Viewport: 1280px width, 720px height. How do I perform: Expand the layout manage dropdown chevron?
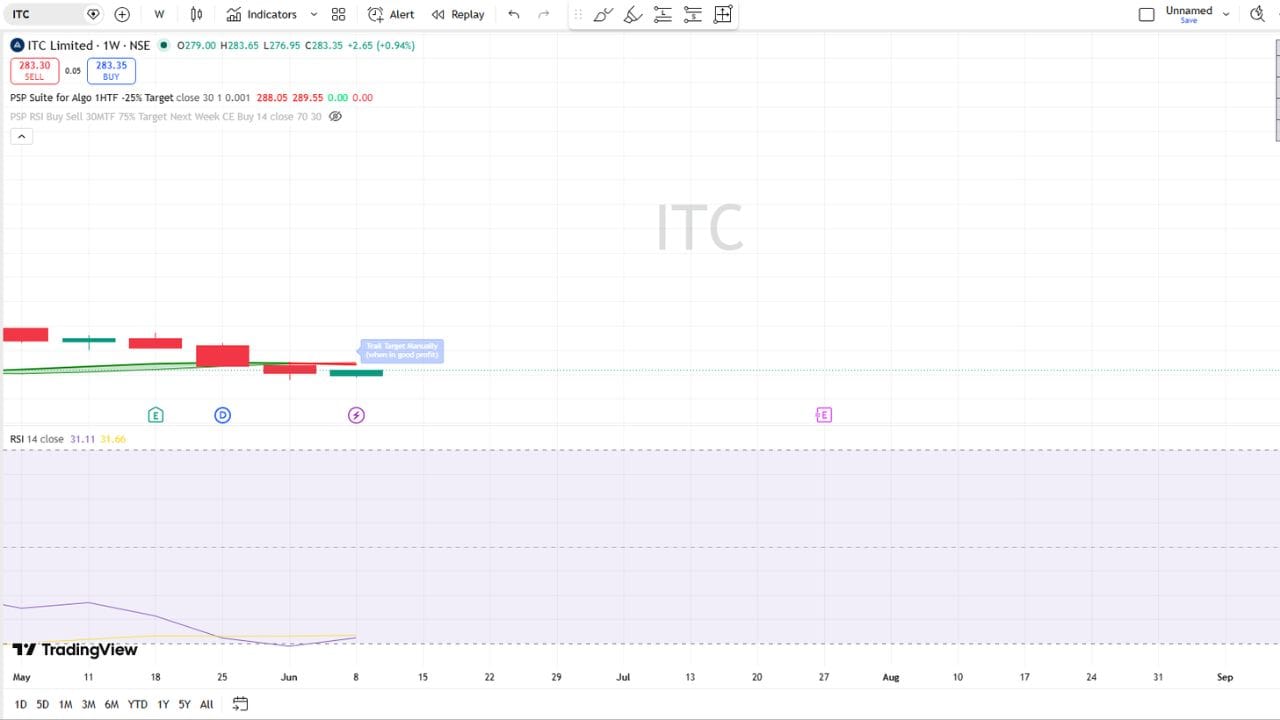click(1226, 14)
